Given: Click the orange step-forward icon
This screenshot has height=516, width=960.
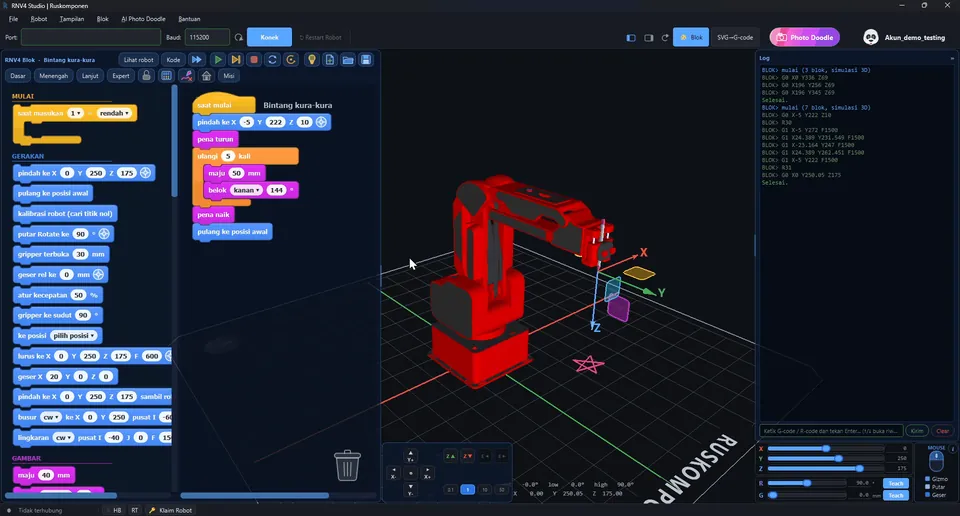Looking at the screenshot, I should pyautogui.click(x=236, y=60).
